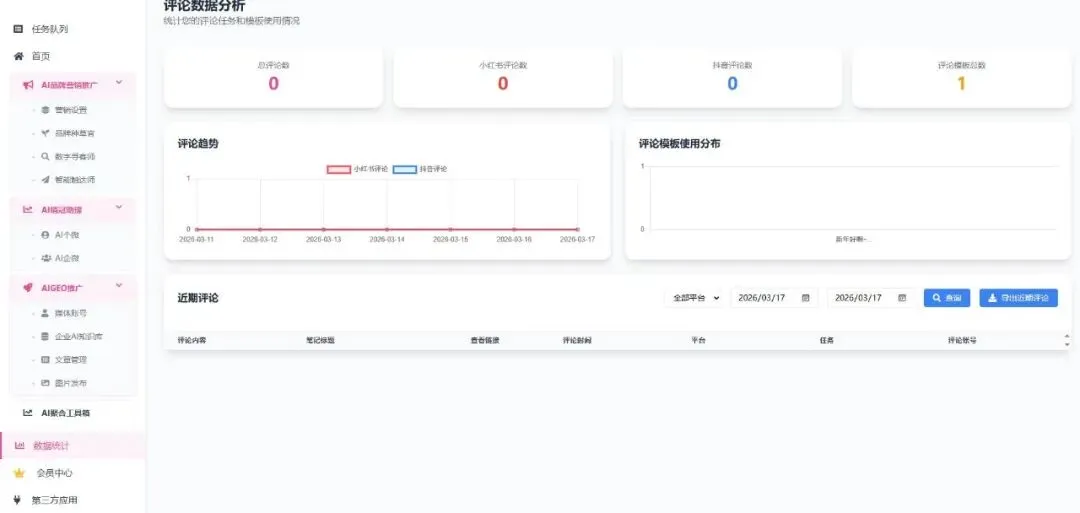Collapse the AI私域 section chevron
Viewport: 1080px width, 513px height.
tap(119, 207)
